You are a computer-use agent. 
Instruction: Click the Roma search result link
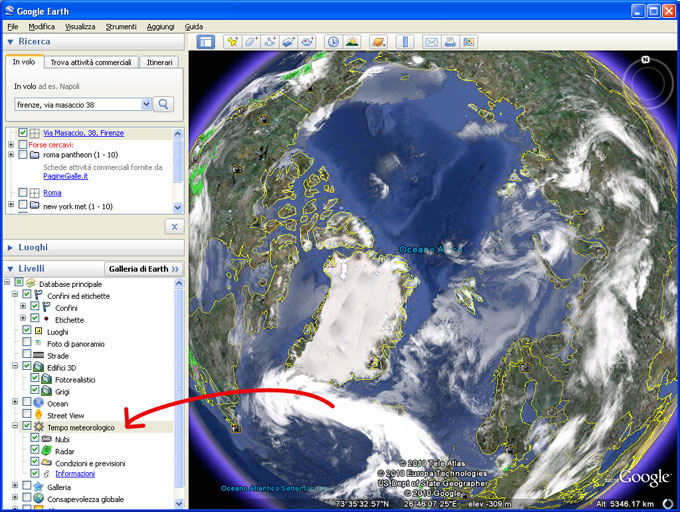point(52,193)
